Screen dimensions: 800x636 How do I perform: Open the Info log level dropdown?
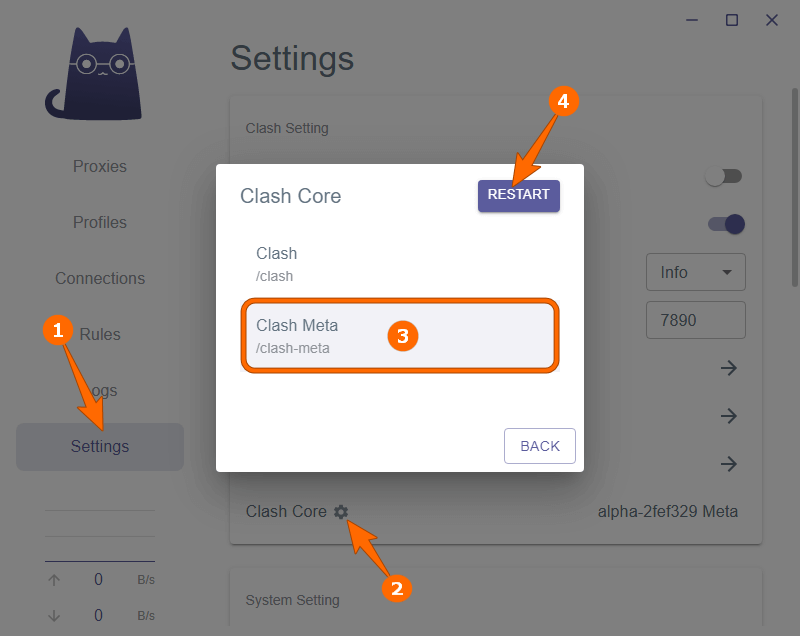click(x=695, y=272)
